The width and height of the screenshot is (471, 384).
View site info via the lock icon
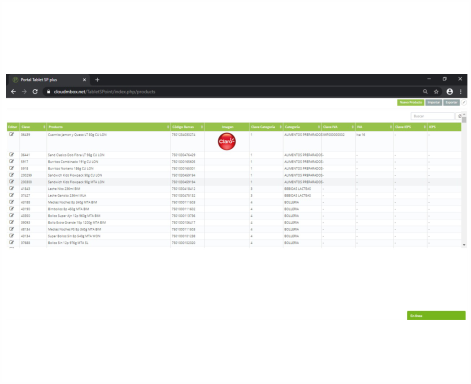point(48,91)
